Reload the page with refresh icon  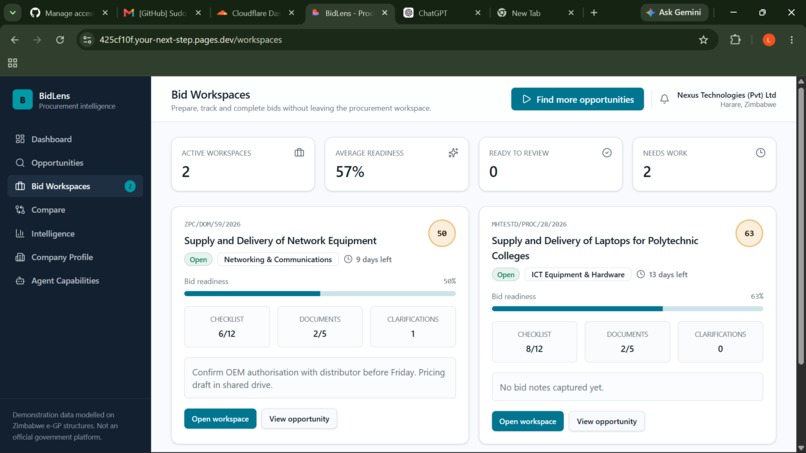tap(60, 40)
